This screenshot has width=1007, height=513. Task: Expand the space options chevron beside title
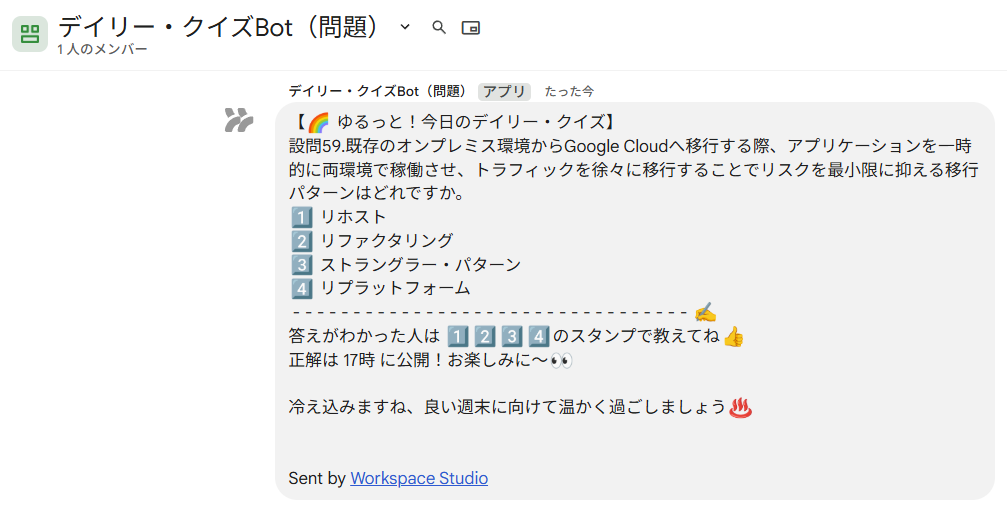(405, 27)
